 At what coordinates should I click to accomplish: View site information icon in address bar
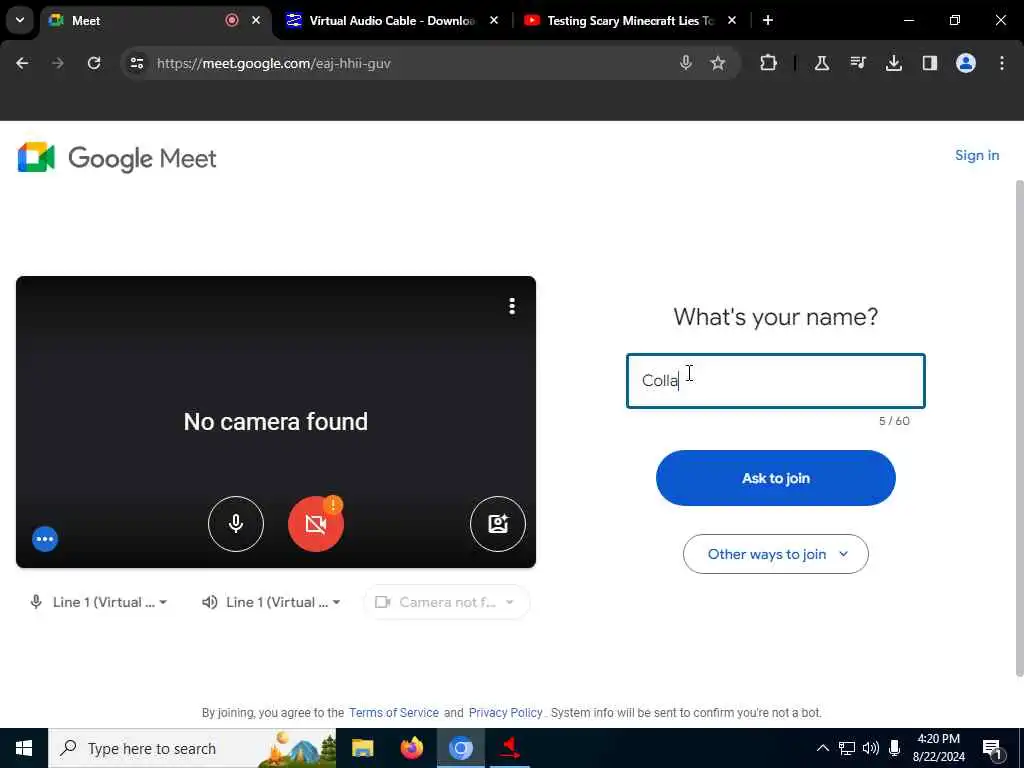point(136,63)
